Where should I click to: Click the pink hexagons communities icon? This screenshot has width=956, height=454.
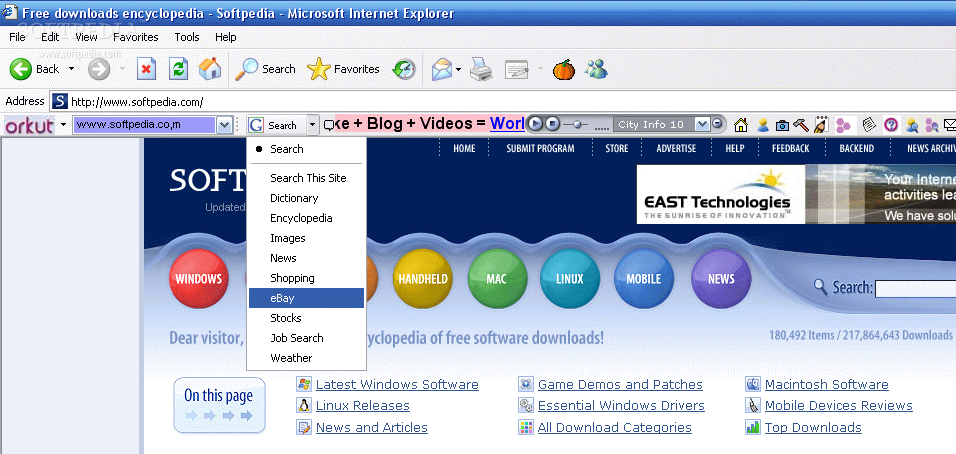(844, 126)
